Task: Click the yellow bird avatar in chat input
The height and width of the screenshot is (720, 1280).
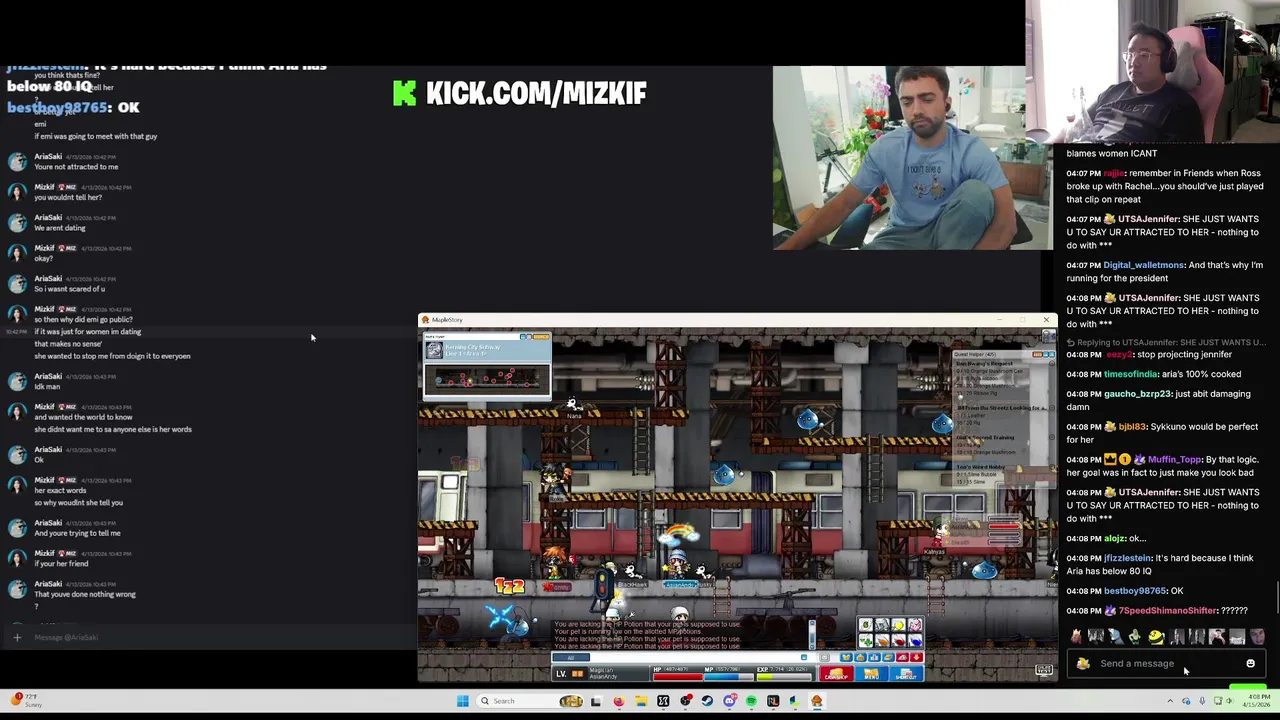Action: (x=1083, y=664)
